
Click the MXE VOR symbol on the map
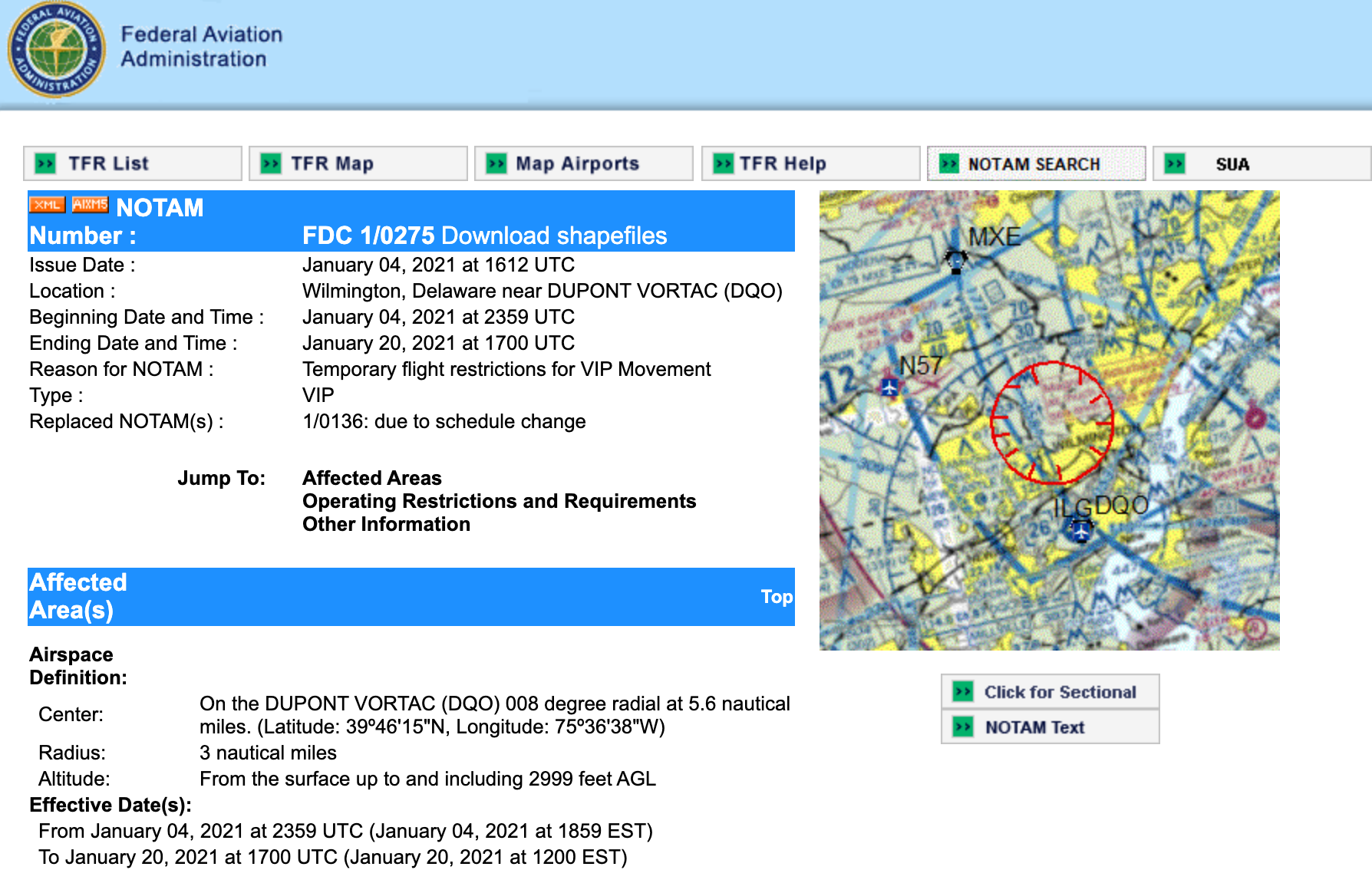click(955, 261)
